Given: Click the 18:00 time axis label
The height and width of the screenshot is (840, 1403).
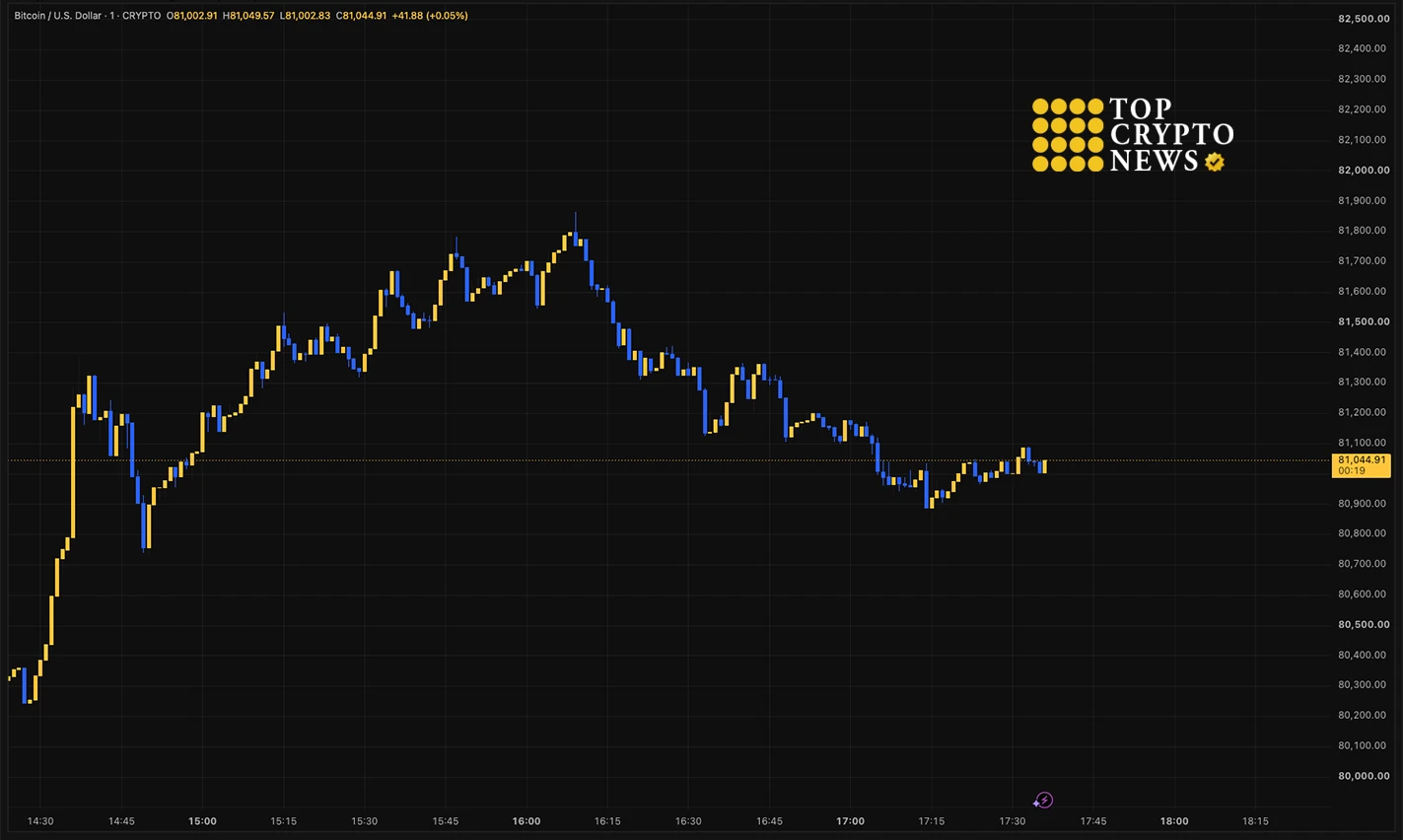Looking at the screenshot, I should pos(1174,821).
